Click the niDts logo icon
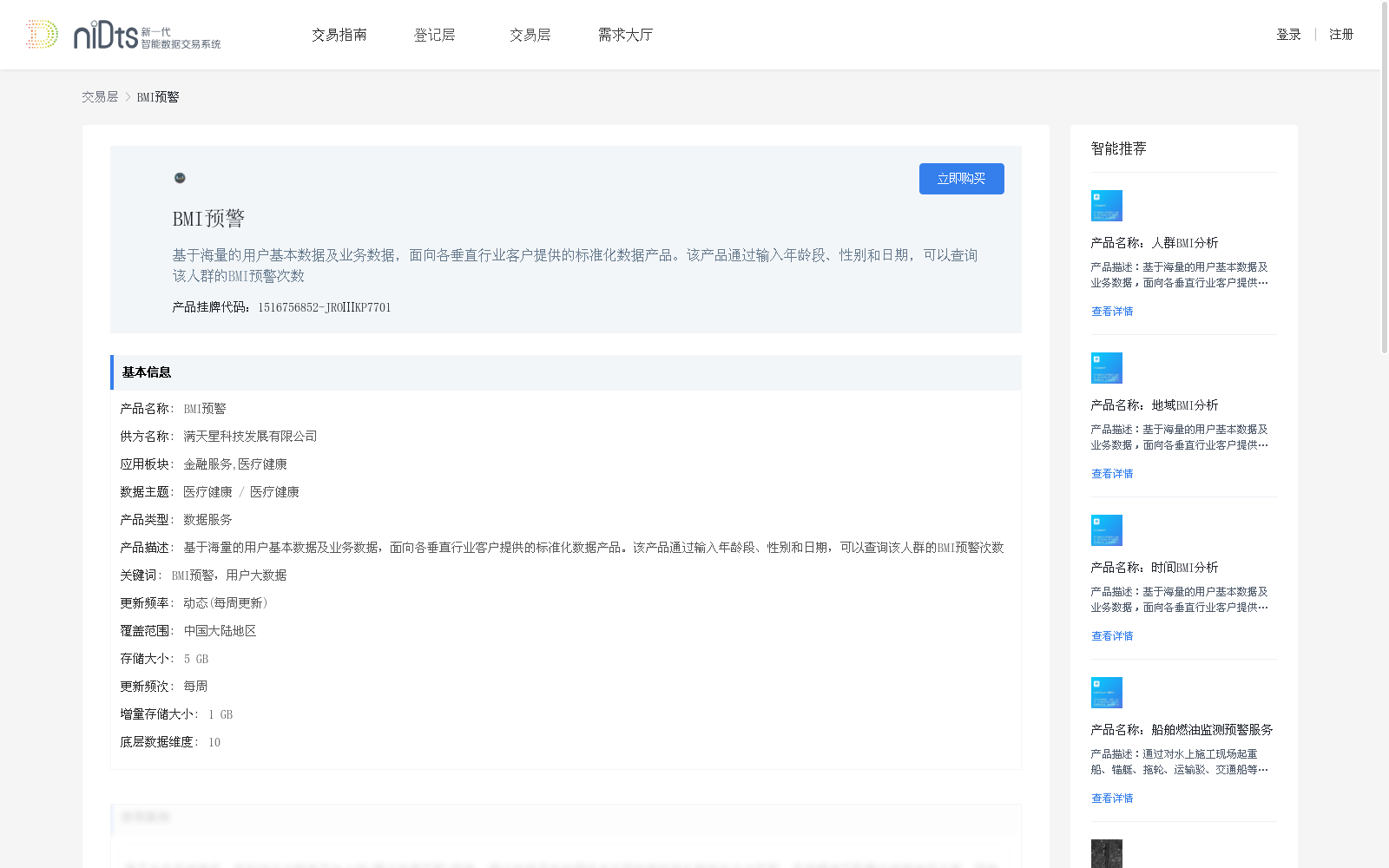Screen dimensions: 1389x868 [x=123, y=35]
